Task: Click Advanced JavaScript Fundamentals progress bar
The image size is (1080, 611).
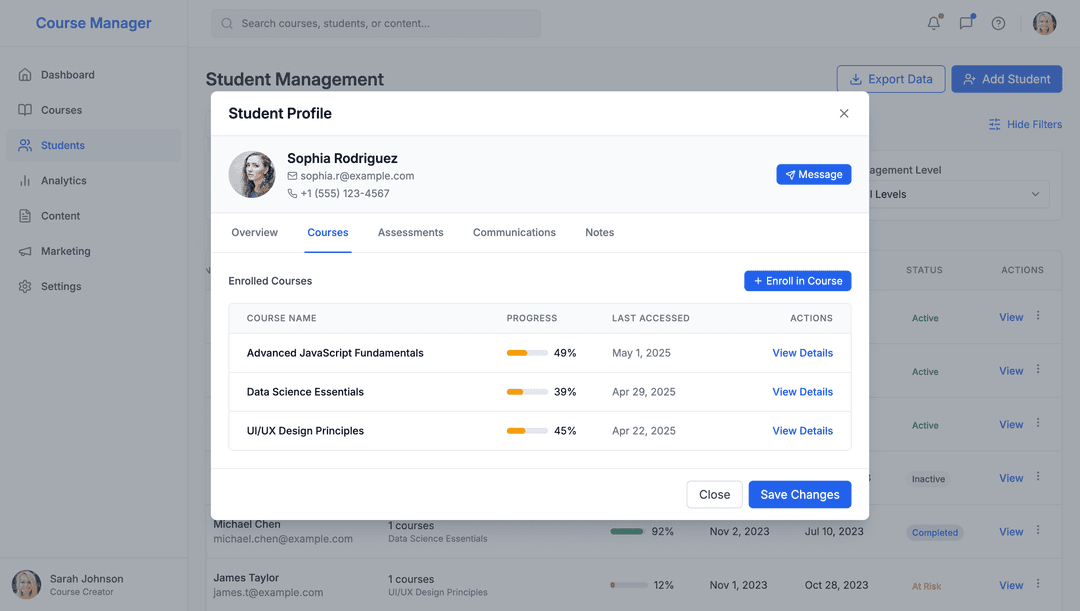Action: point(527,353)
